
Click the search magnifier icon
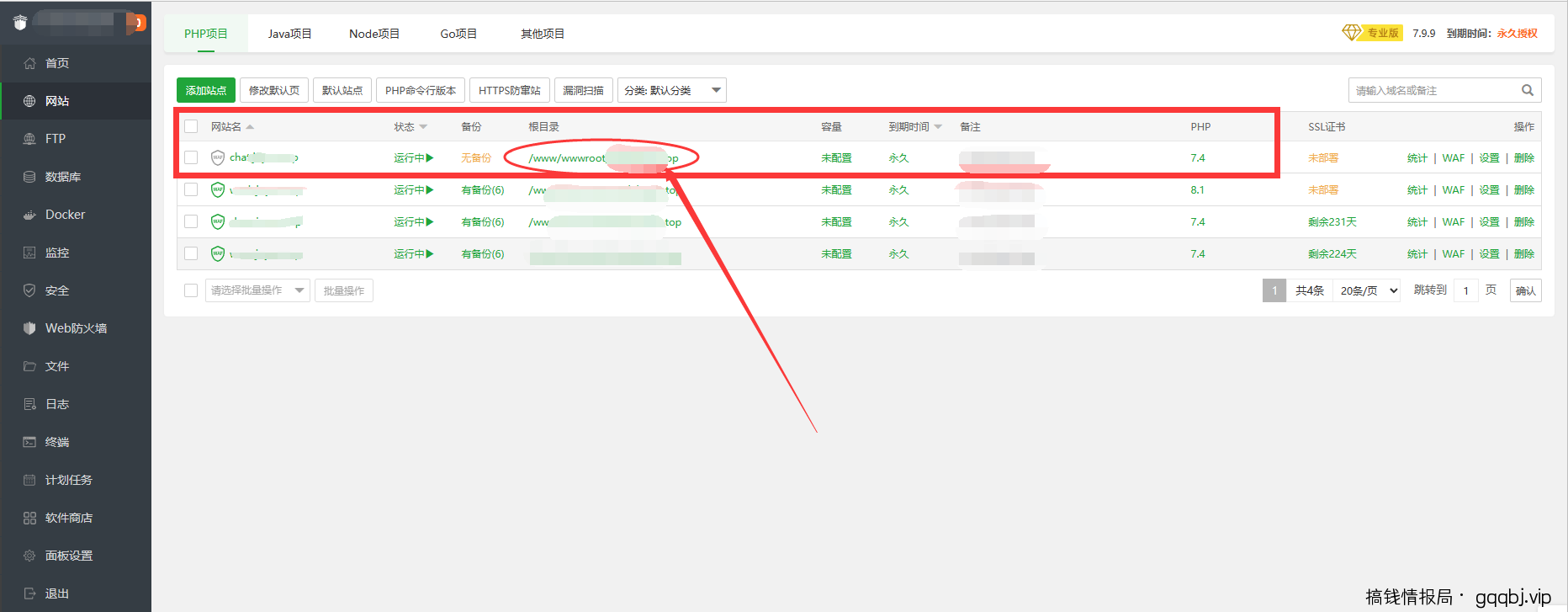coord(1528,90)
